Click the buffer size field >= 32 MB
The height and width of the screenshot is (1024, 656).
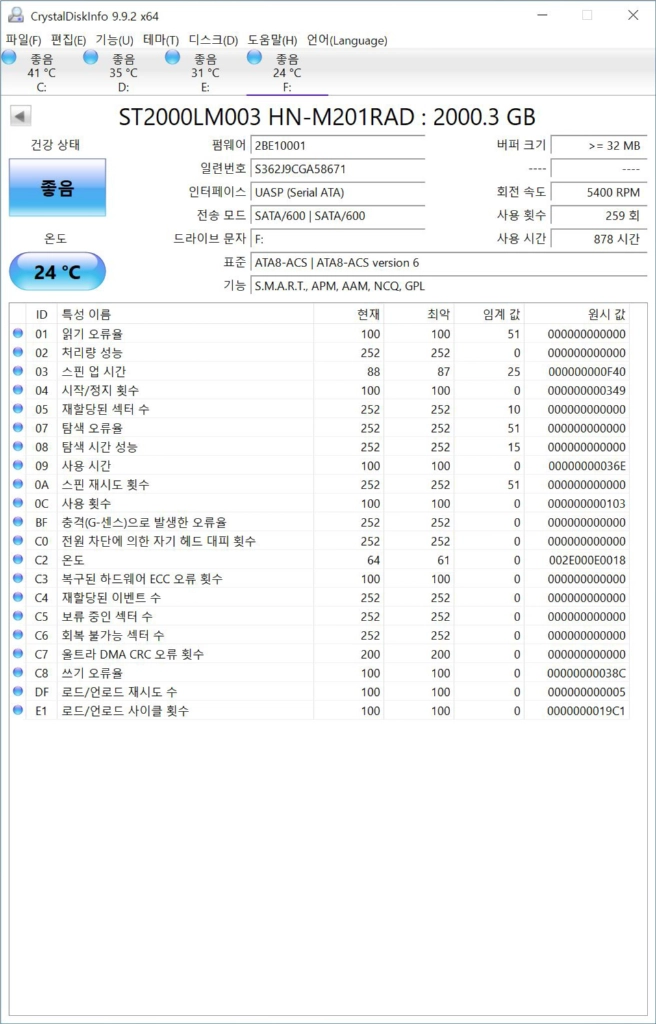[x=598, y=145]
